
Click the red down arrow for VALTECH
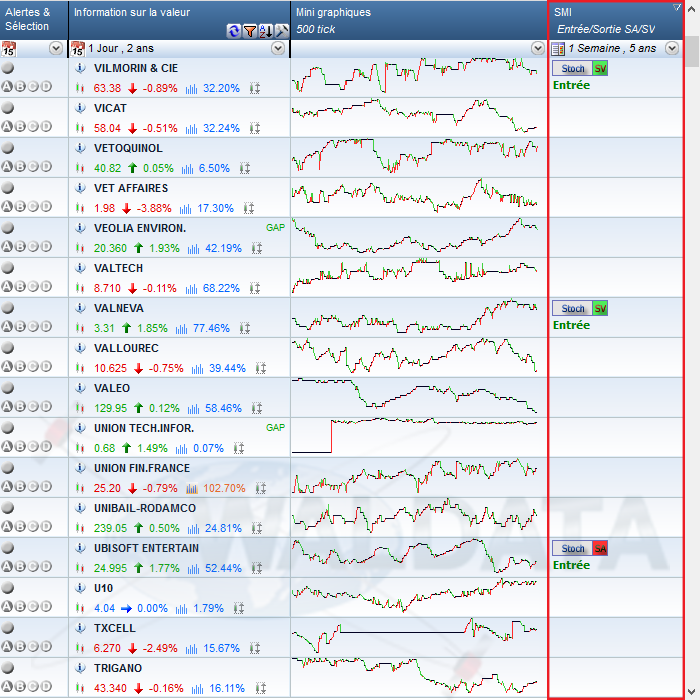tap(132, 289)
